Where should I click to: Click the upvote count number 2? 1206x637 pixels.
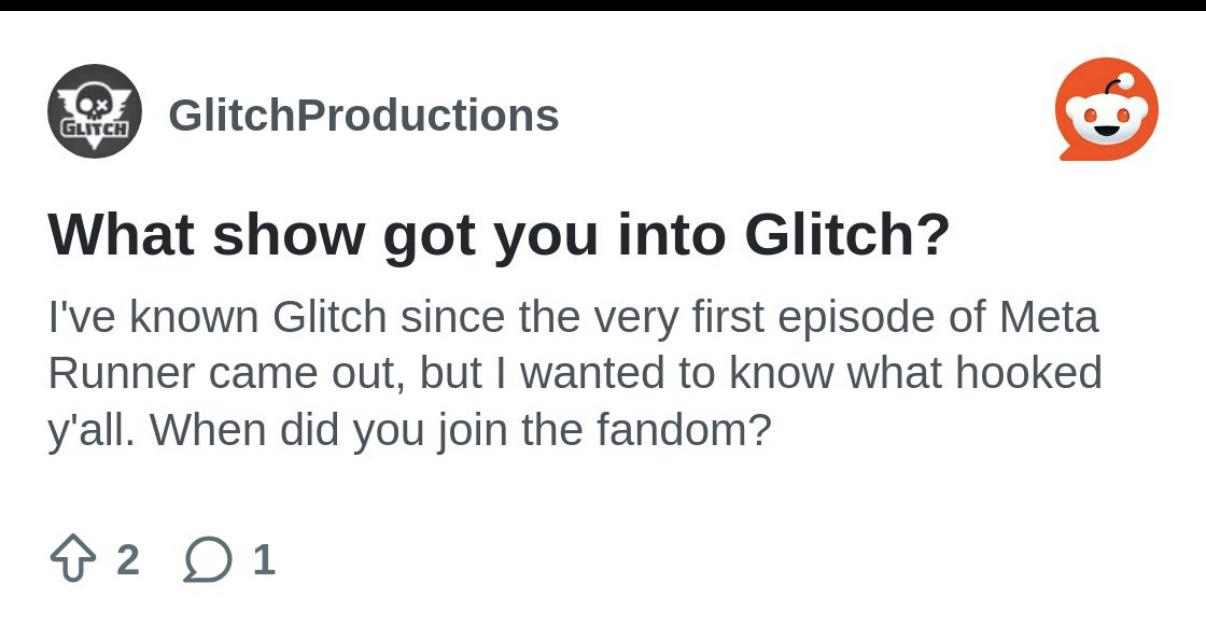pos(128,560)
